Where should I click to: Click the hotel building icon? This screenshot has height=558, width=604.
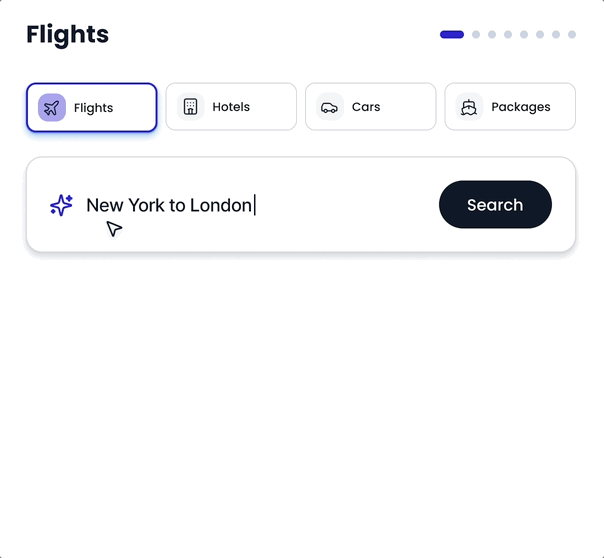pos(191,106)
